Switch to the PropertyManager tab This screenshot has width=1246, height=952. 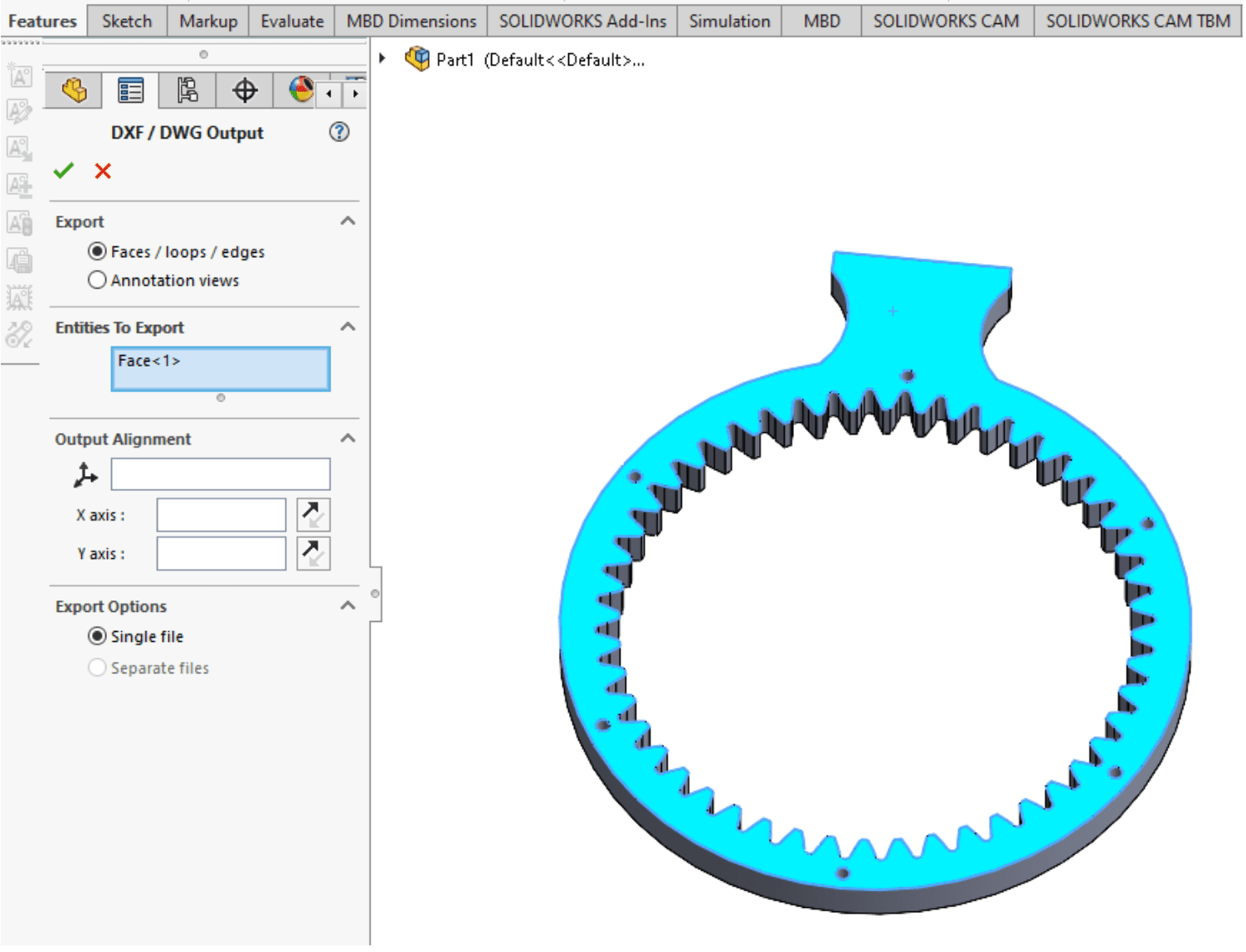tap(130, 90)
